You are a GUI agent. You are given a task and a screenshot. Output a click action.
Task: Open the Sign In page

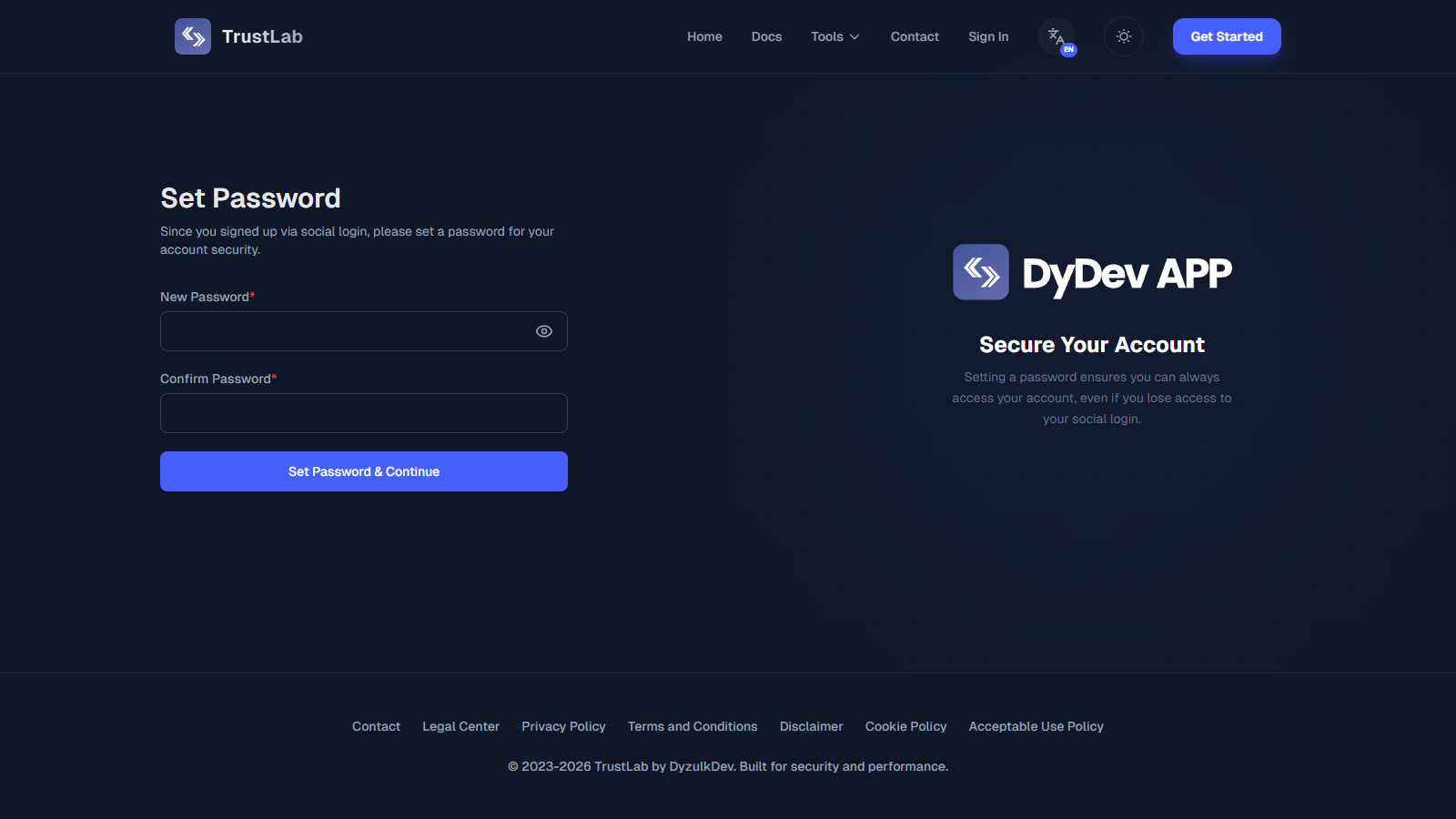[x=988, y=36]
